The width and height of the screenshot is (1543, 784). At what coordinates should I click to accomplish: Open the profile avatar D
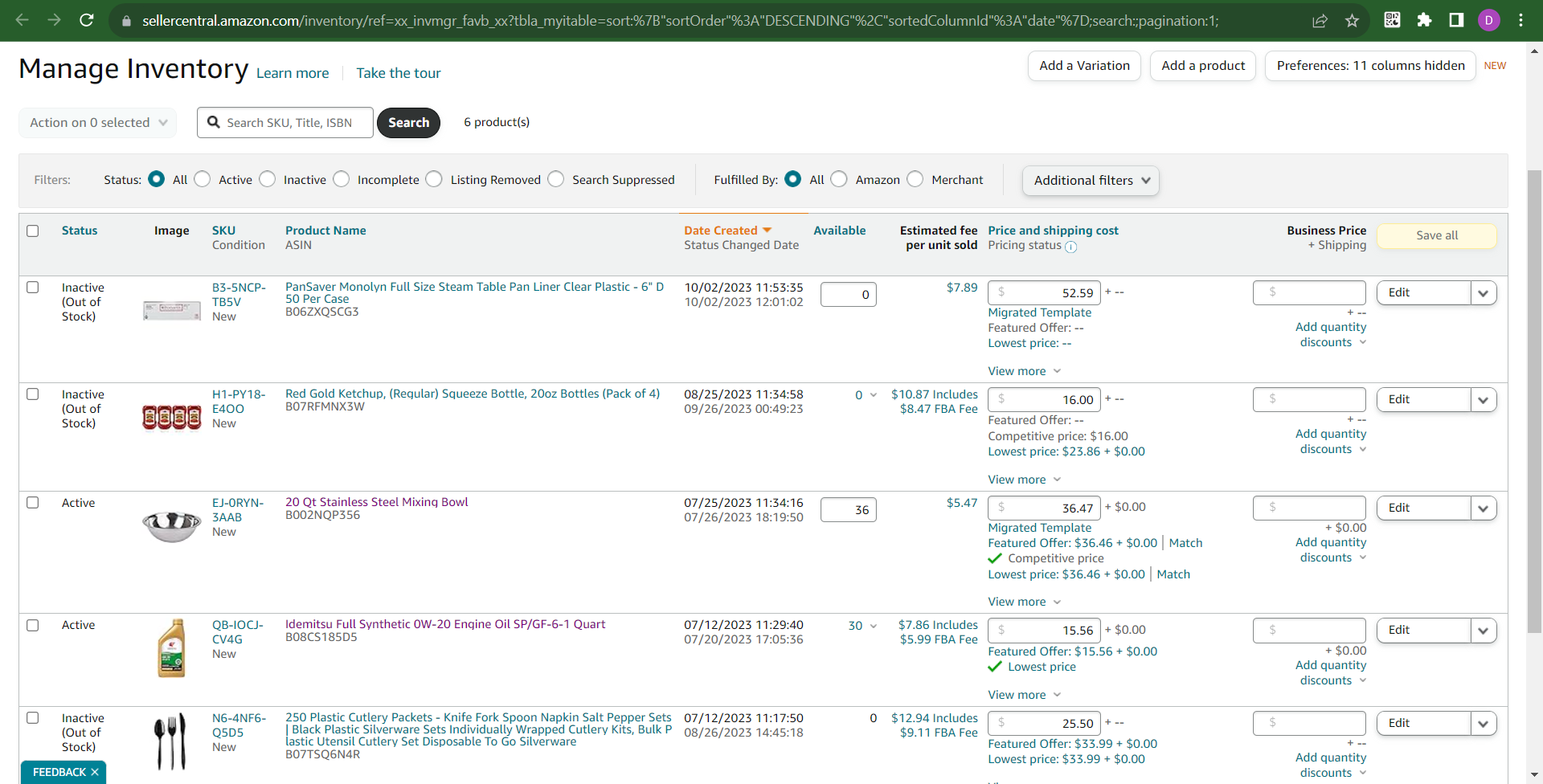(x=1489, y=20)
